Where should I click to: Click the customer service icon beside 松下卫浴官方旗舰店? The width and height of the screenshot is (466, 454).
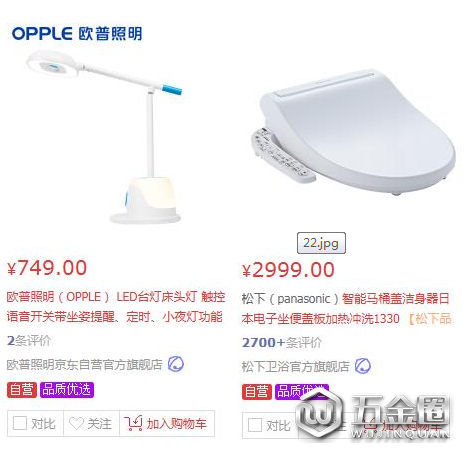363,366
